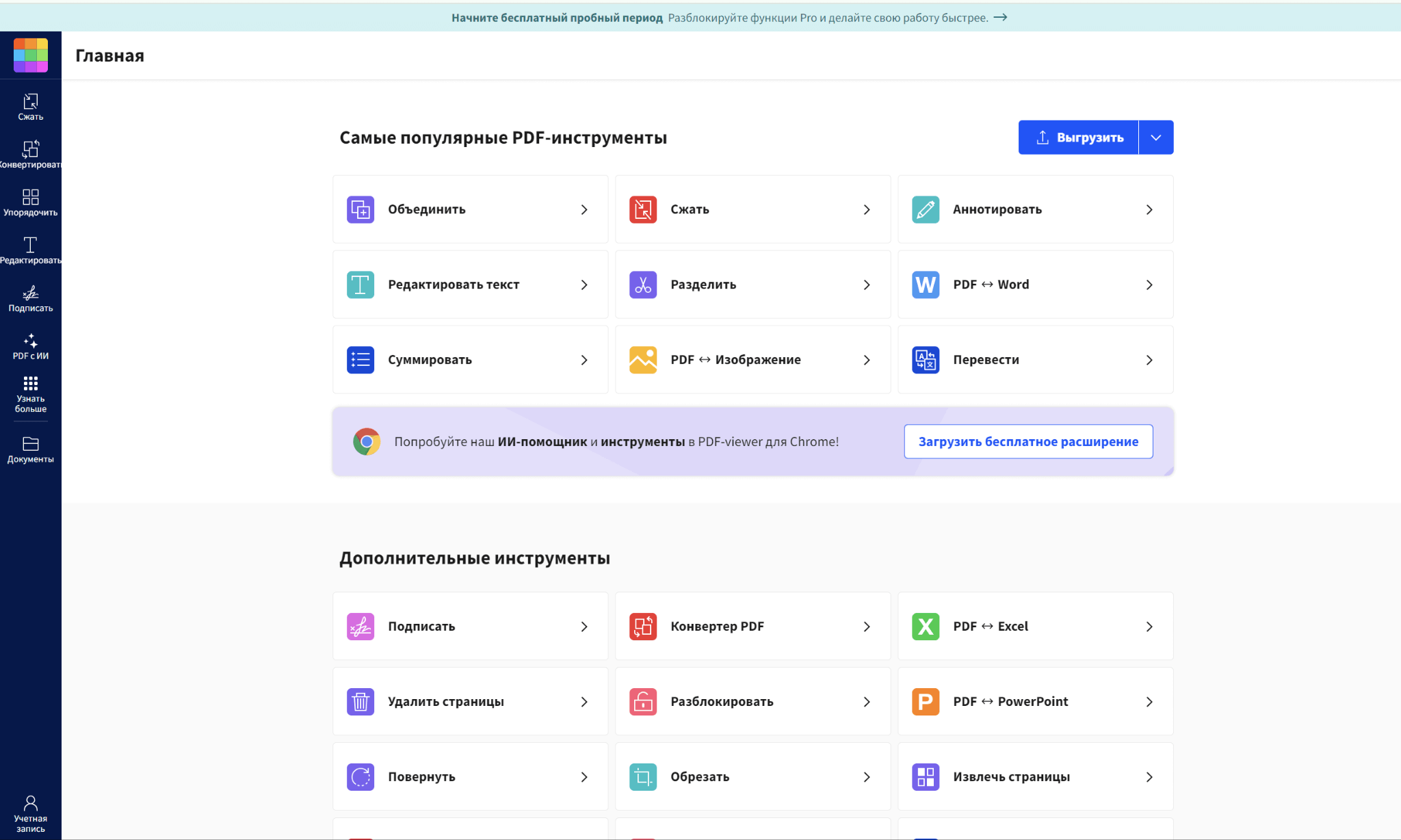This screenshot has height=840, width=1401.
Task: Expand the upload button dropdown arrow
Action: (x=1155, y=137)
